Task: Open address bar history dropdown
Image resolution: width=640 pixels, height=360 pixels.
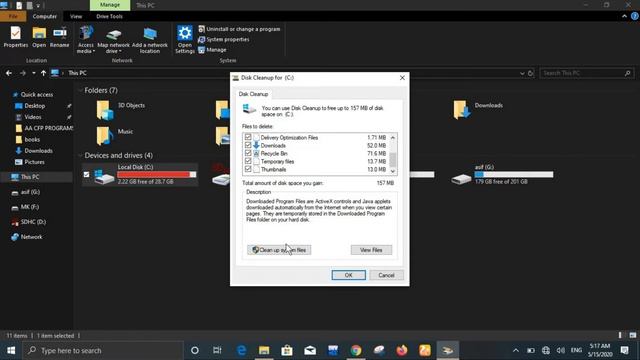Action: pyautogui.click(x=522, y=73)
